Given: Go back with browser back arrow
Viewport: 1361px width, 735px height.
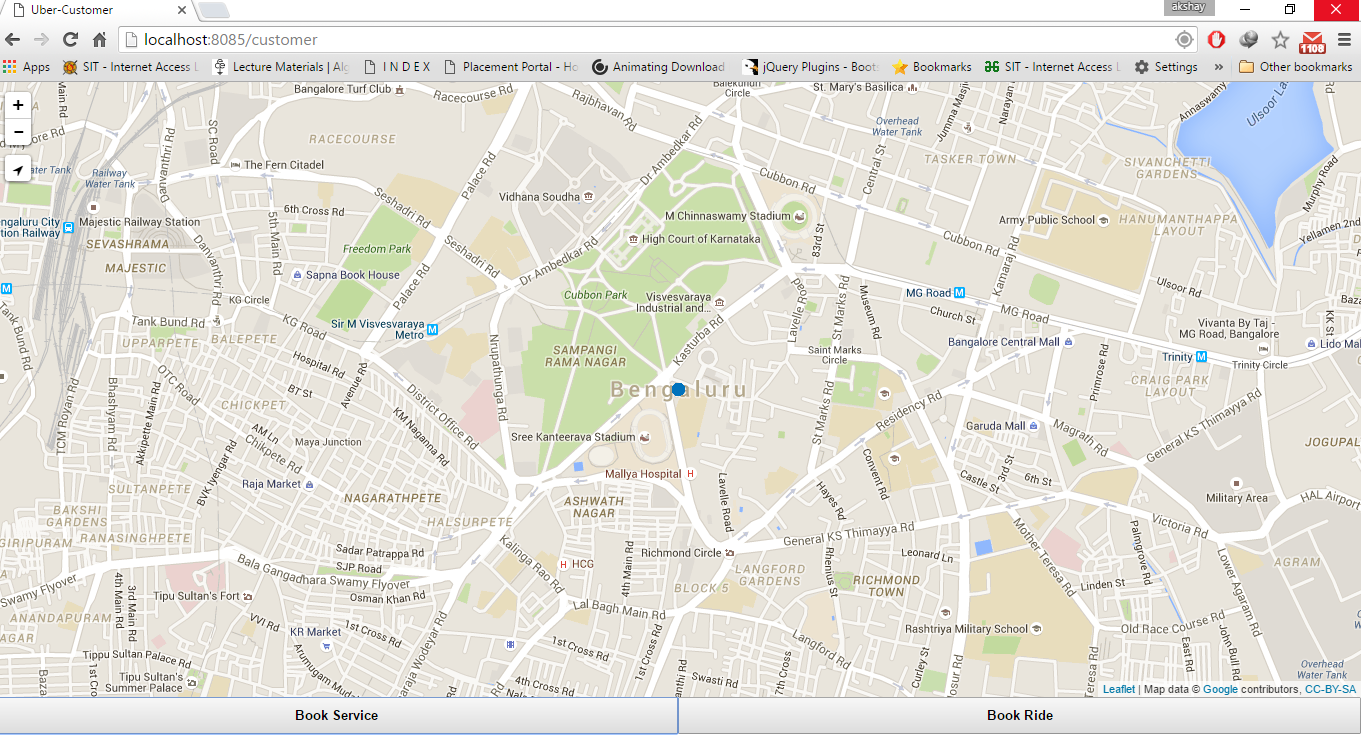Looking at the screenshot, I should [x=13, y=40].
